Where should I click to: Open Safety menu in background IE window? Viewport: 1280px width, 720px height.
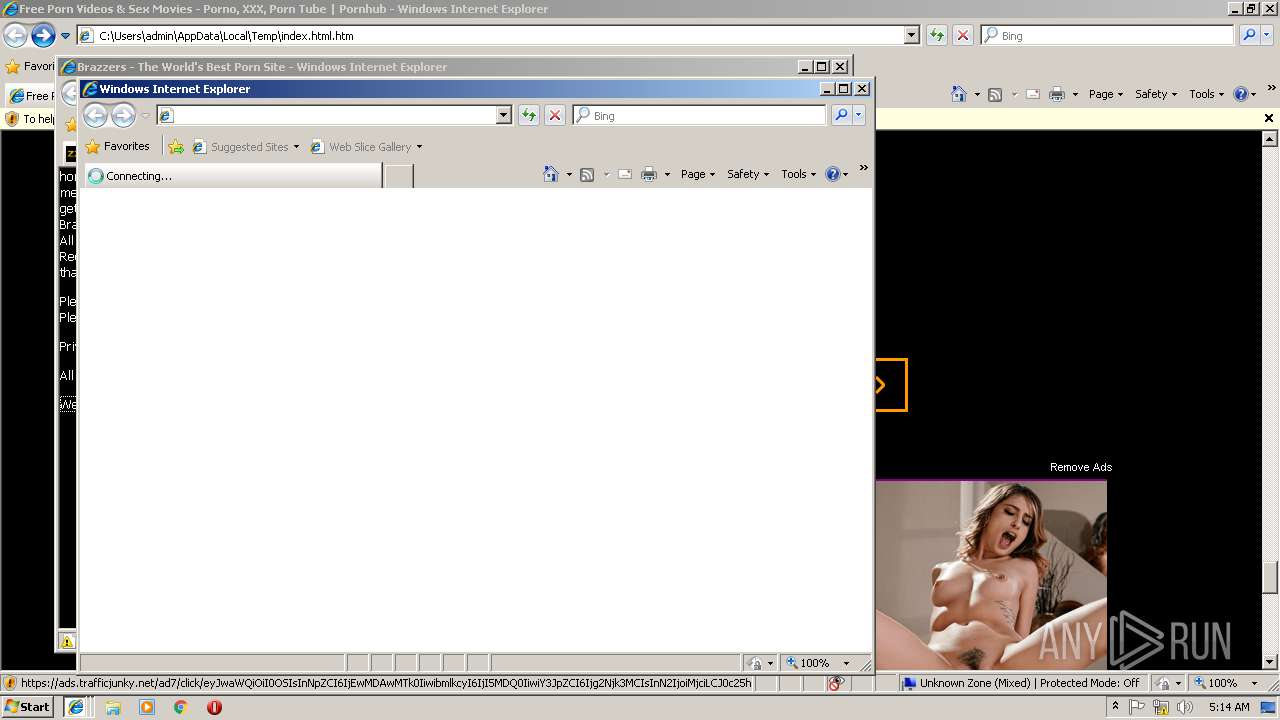(x=1156, y=94)
